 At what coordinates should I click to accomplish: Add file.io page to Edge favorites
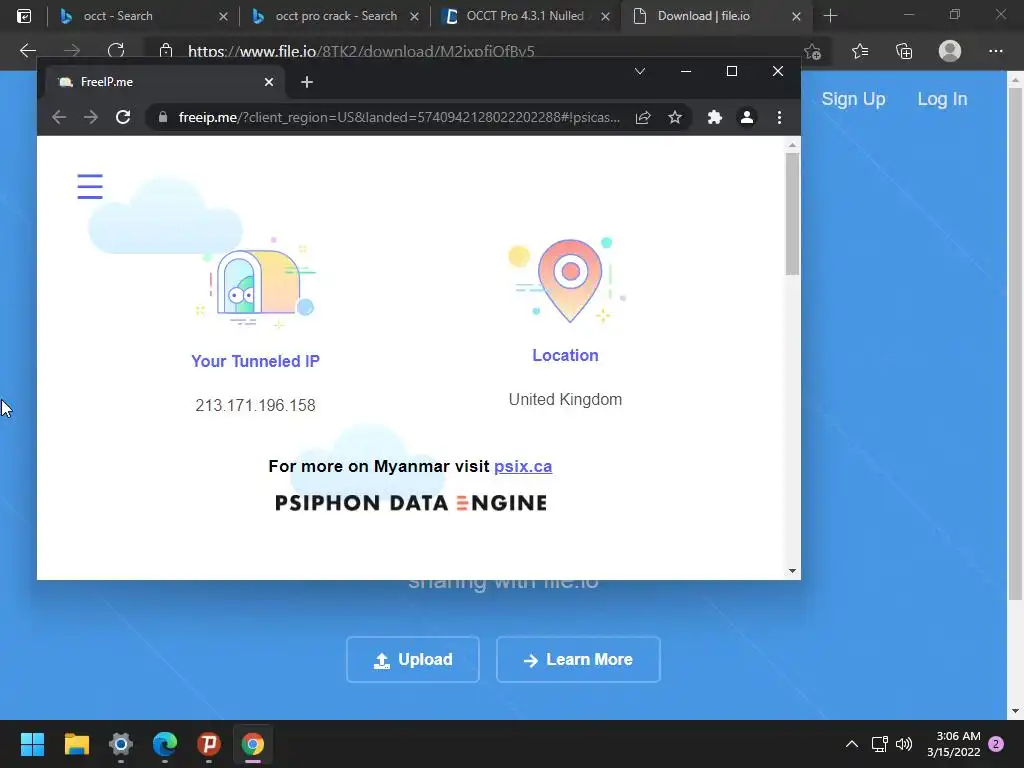812,51
